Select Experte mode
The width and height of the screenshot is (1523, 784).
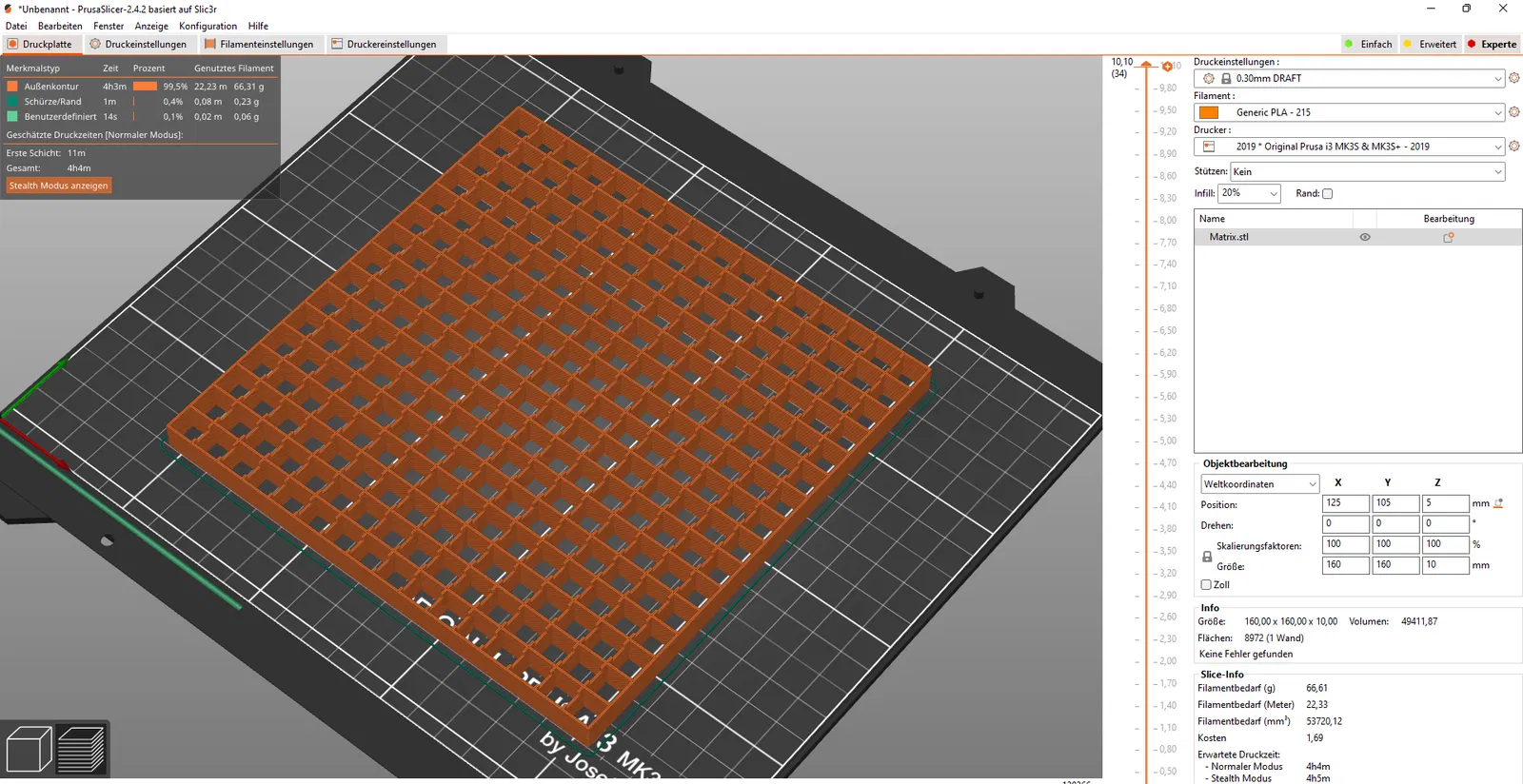(1492, 44)
